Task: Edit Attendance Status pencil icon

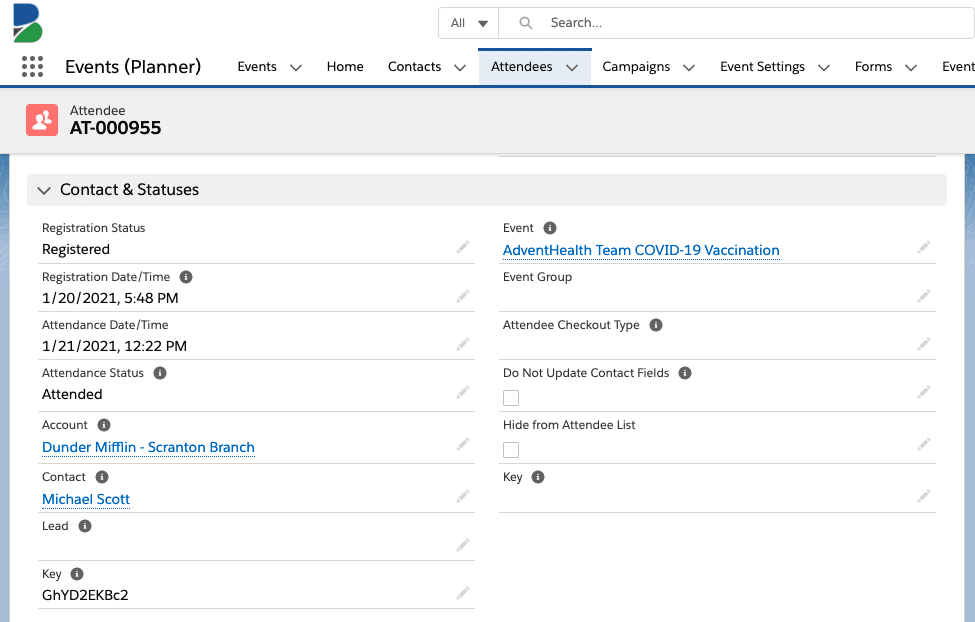Action: pyautogui.click(x=463, y=392)
